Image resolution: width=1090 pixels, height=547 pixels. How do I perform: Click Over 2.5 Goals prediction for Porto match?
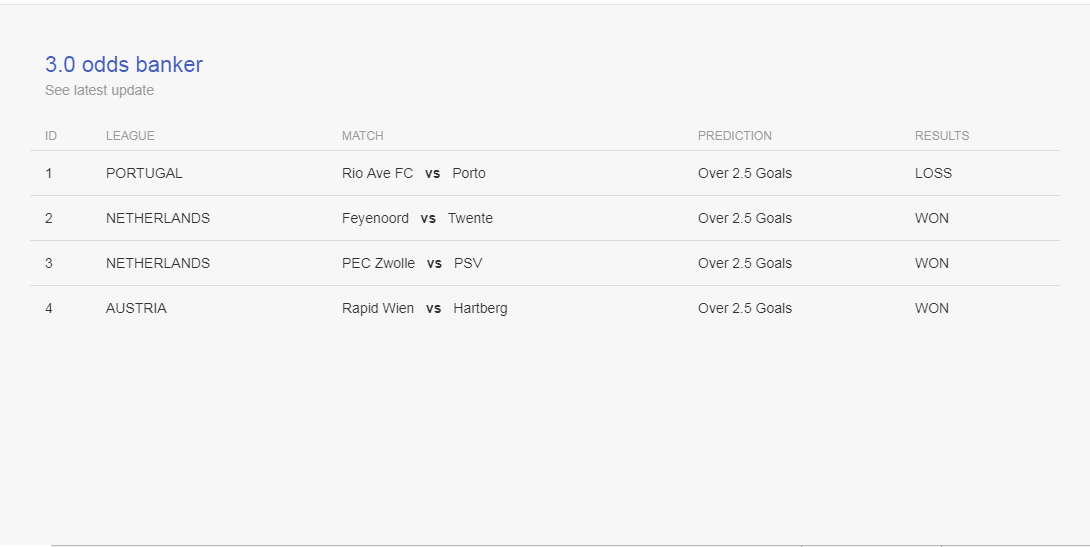tap(745, 173)
